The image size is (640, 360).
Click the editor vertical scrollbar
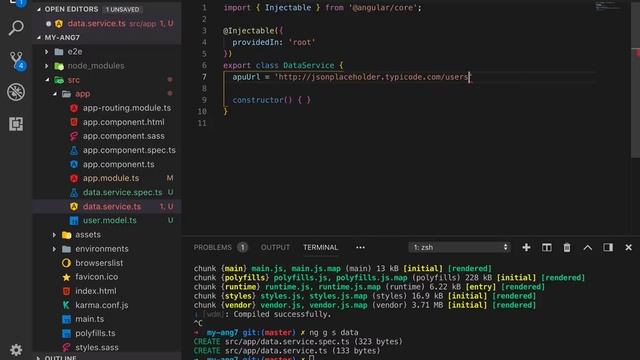[x=636, y=80]
